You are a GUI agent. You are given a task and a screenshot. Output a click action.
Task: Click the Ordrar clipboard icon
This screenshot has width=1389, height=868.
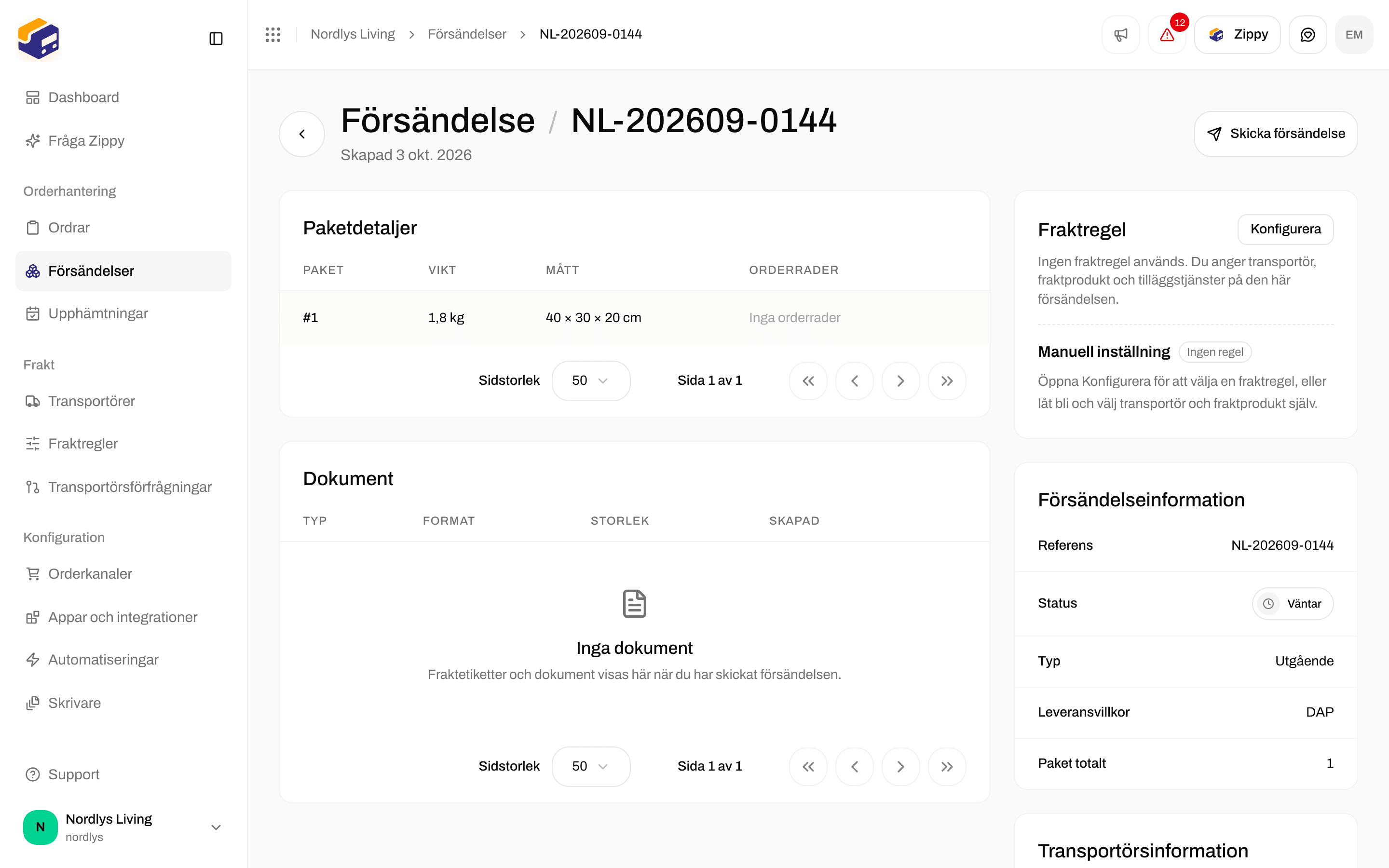[33, 228]
